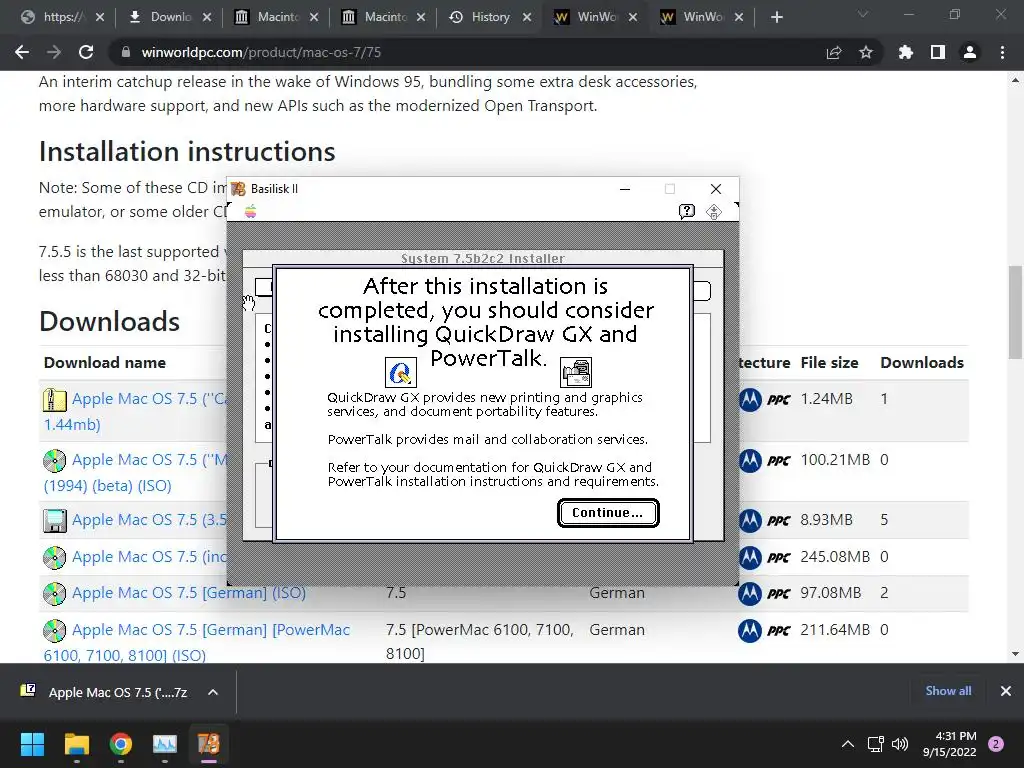
Task: Switch to the History tab
Action: click(490, 17)
